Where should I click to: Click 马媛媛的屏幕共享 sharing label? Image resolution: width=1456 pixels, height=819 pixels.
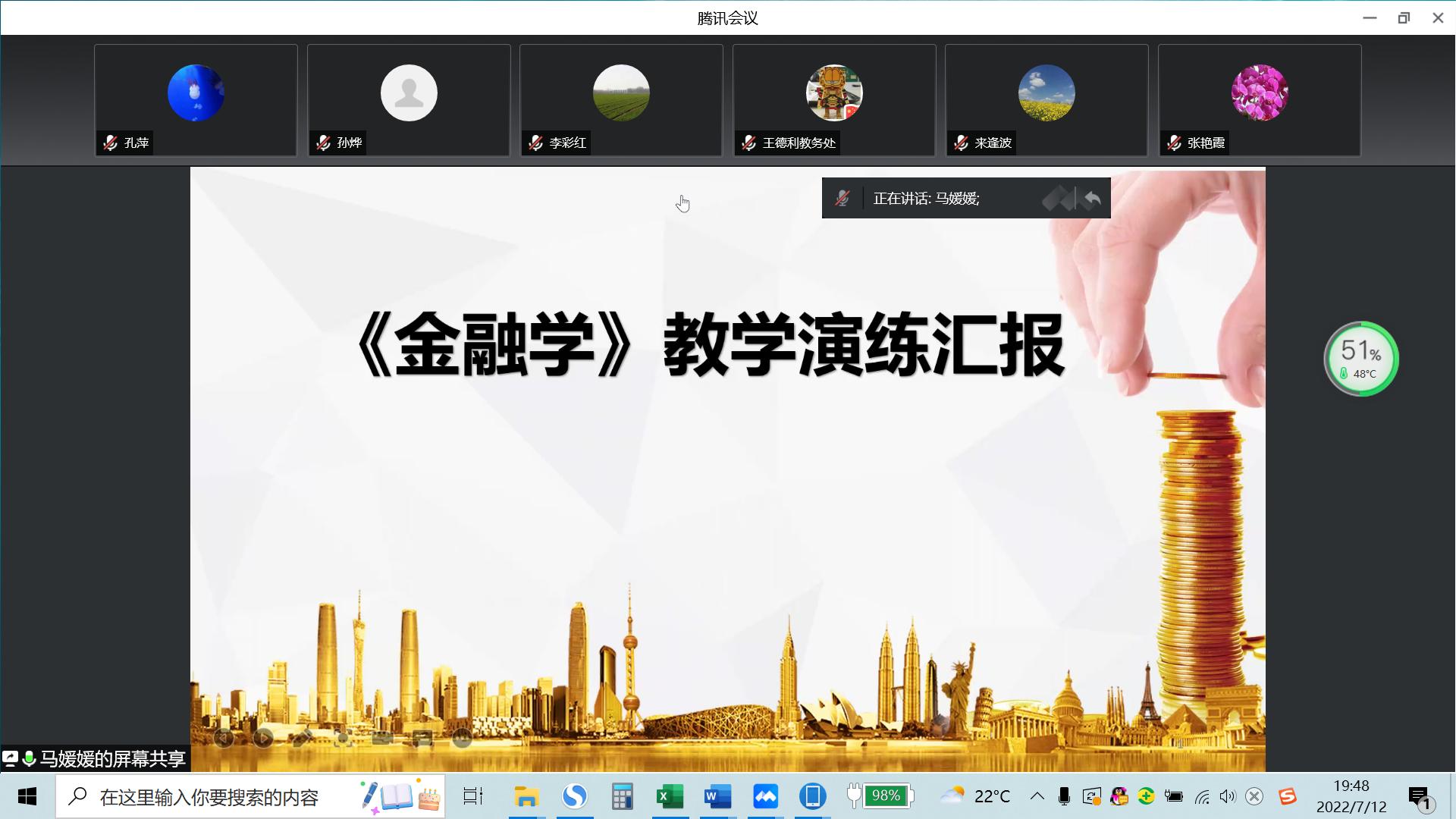112,758
